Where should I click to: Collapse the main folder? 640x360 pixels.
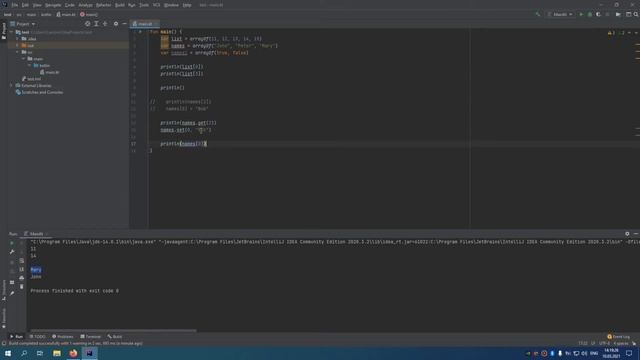[x=24, y=59]
